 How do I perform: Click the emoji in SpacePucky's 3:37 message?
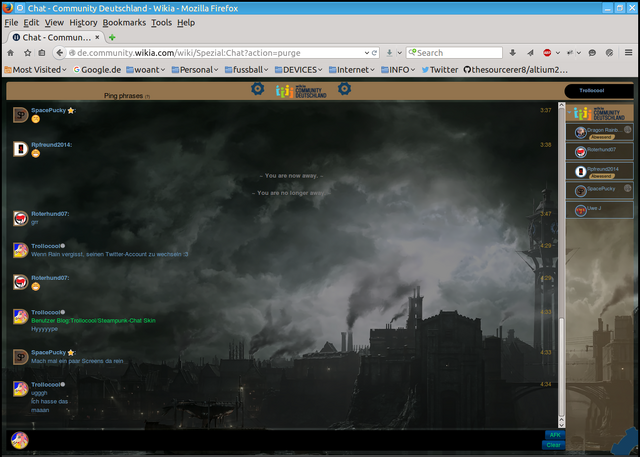pos(36,119)
